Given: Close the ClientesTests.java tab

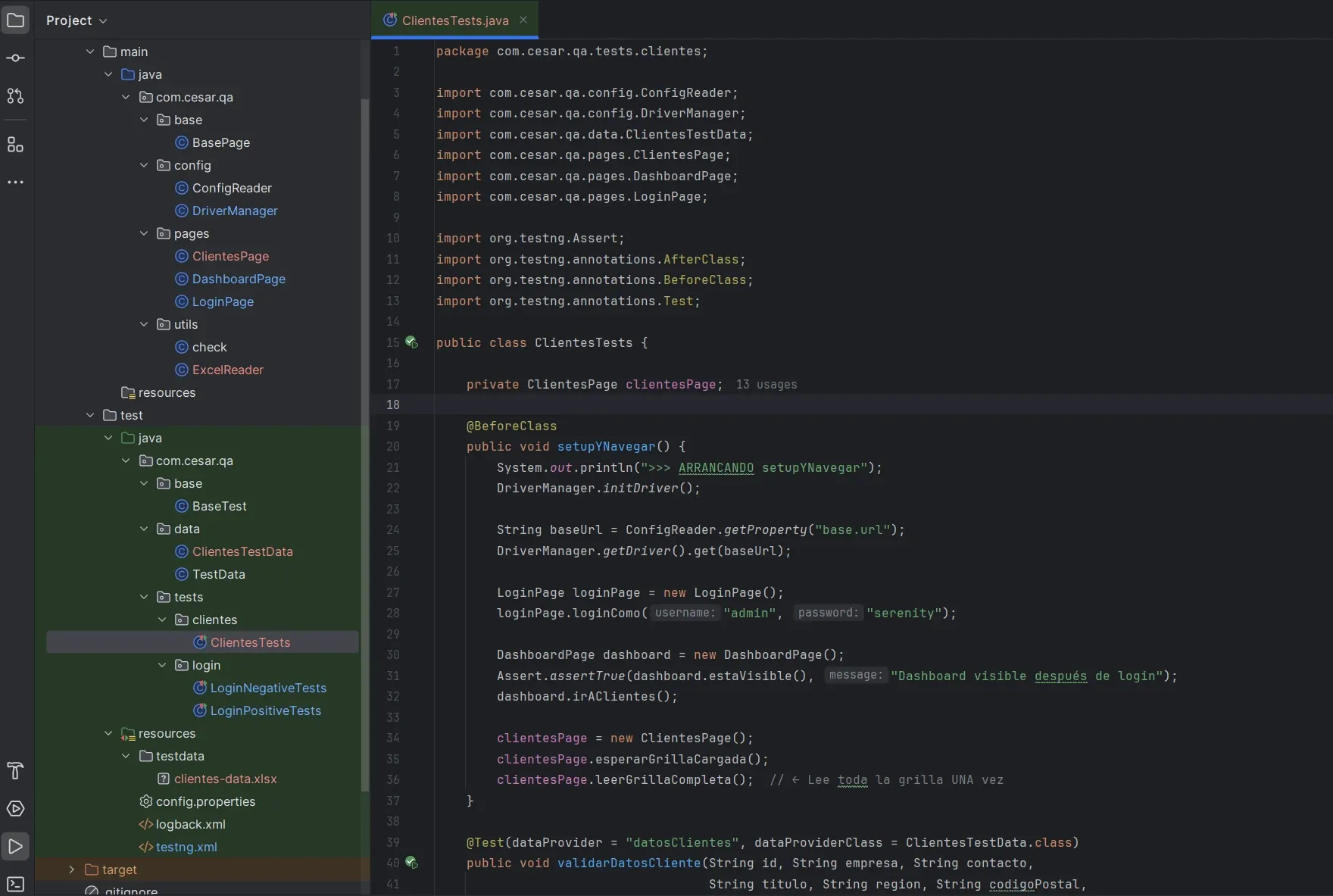Looking at the screenshot, I should [x=523, y=20].
